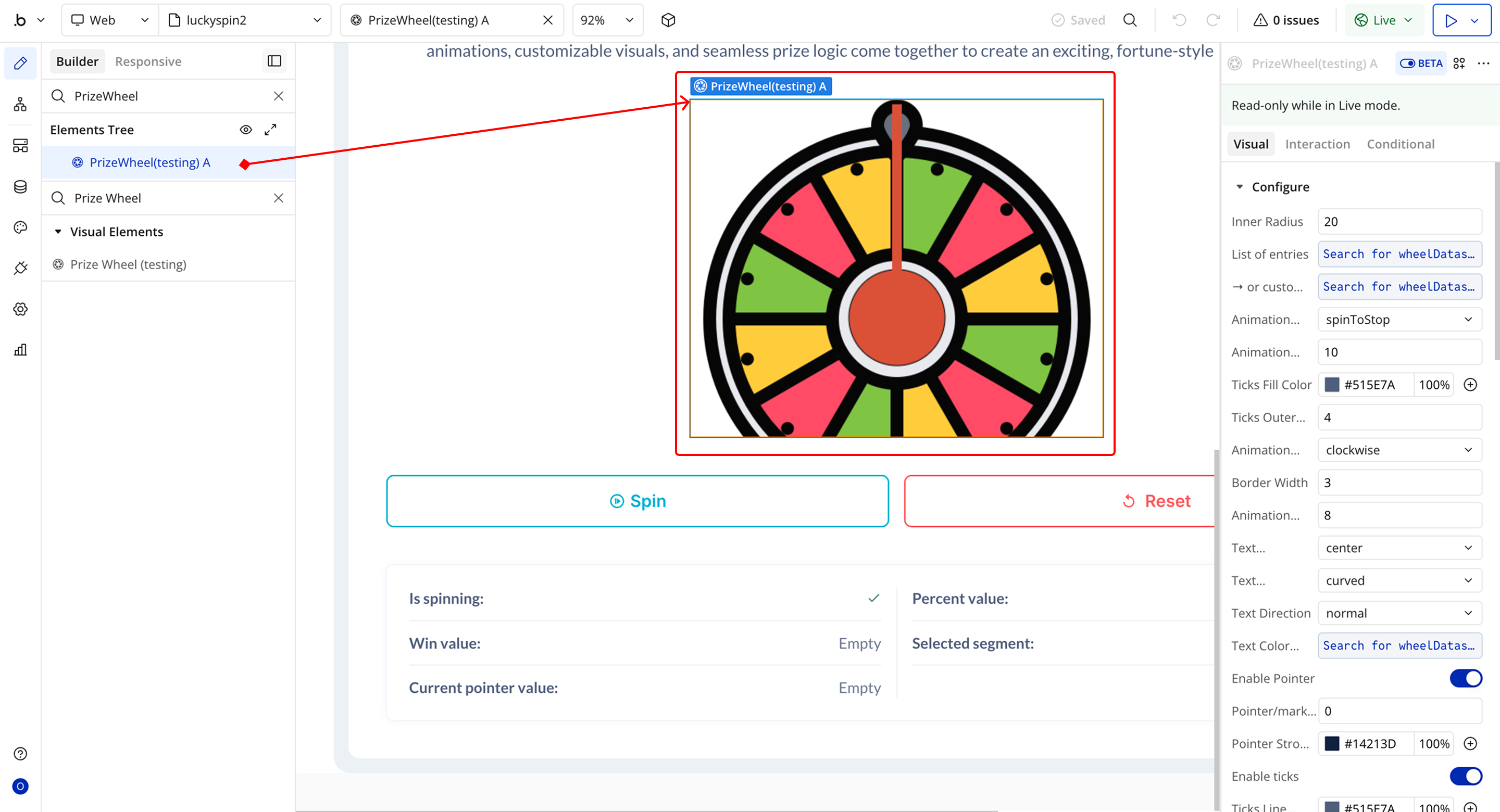Click the Spin button

tap(637, 501)
